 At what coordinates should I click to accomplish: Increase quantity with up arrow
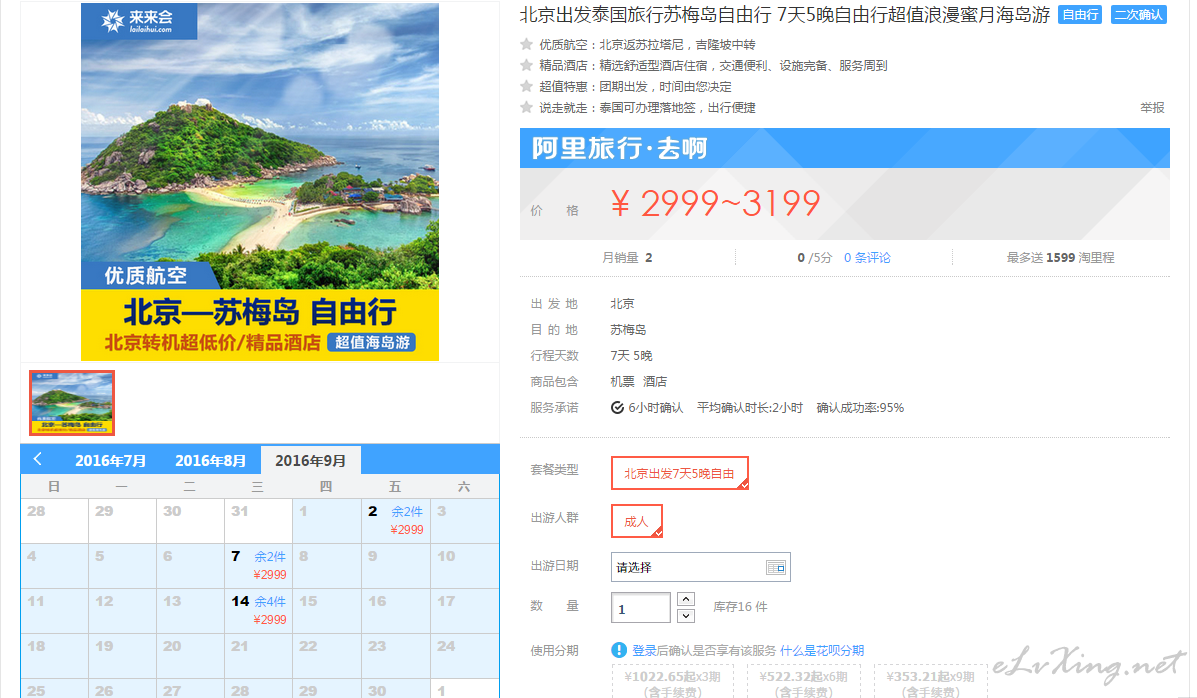[x=686, y=599]
